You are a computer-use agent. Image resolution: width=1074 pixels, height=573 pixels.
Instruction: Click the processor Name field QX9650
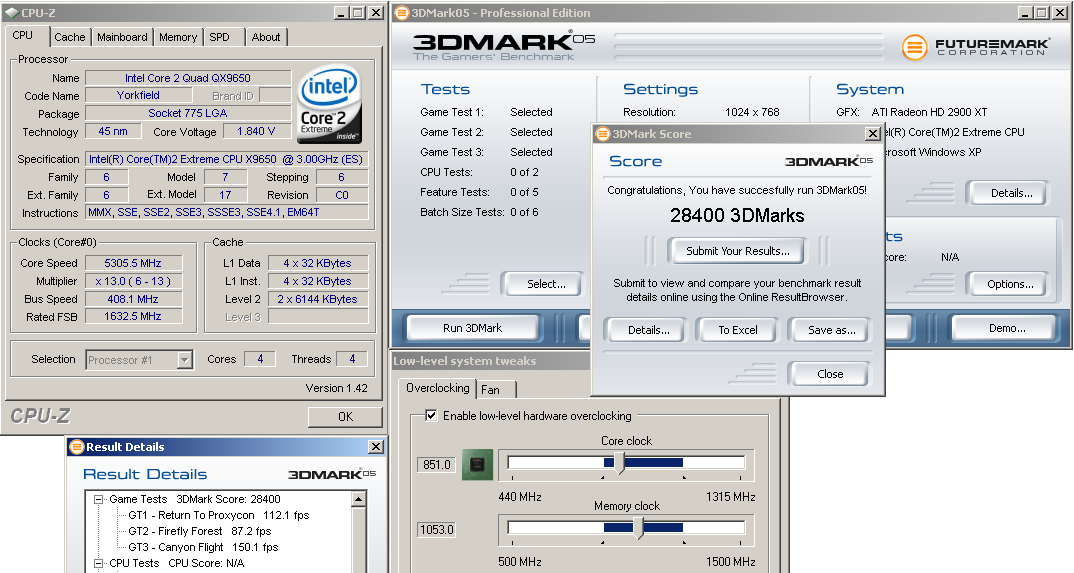(x=188, y=78)
